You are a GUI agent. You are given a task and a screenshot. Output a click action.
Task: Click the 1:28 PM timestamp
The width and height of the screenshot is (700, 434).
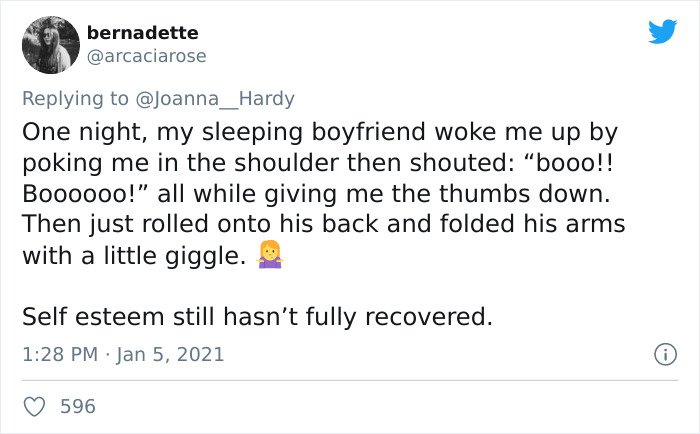tap(60, 355)
